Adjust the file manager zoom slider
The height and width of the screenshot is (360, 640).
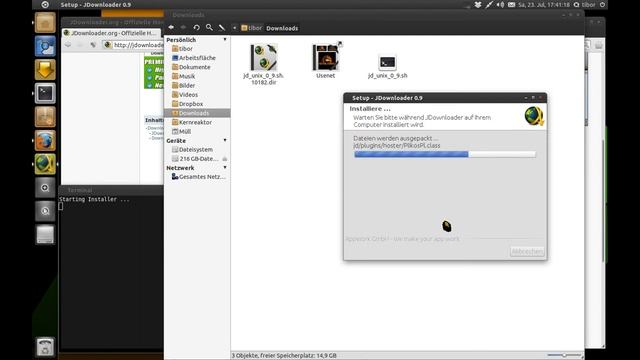564,355
